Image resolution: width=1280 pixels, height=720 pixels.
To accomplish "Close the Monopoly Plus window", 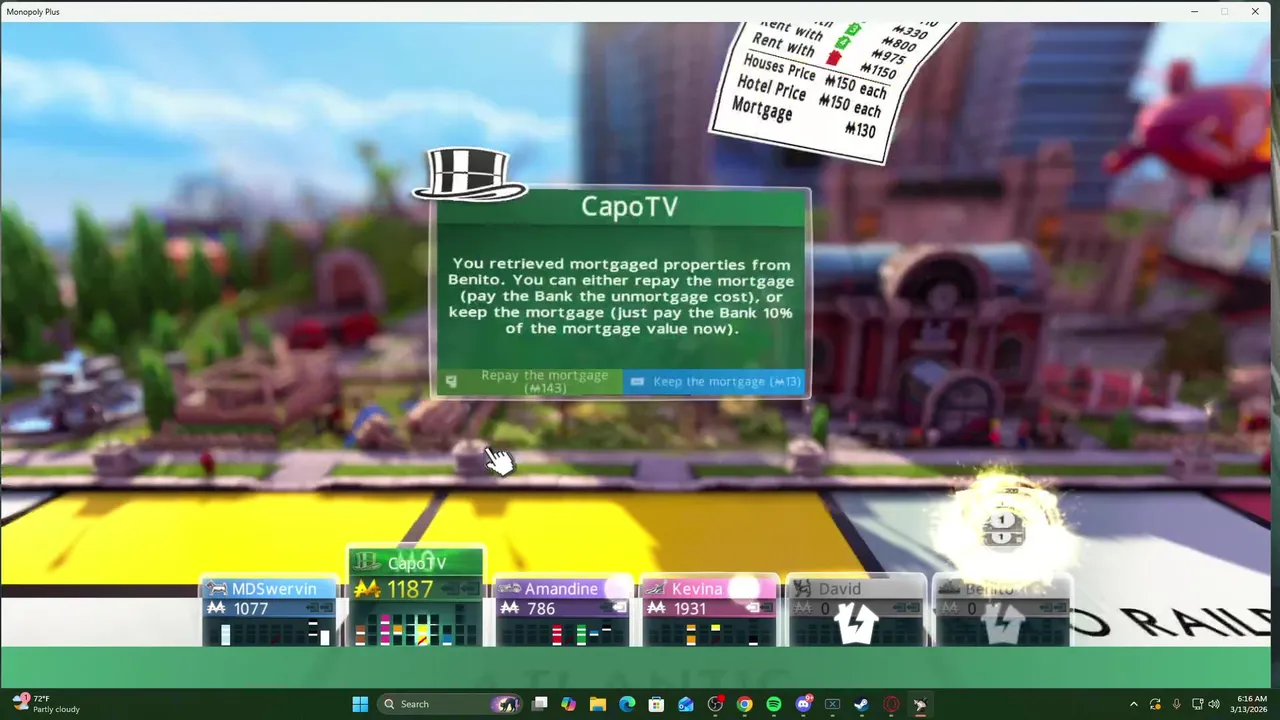I will [1255, 11].
